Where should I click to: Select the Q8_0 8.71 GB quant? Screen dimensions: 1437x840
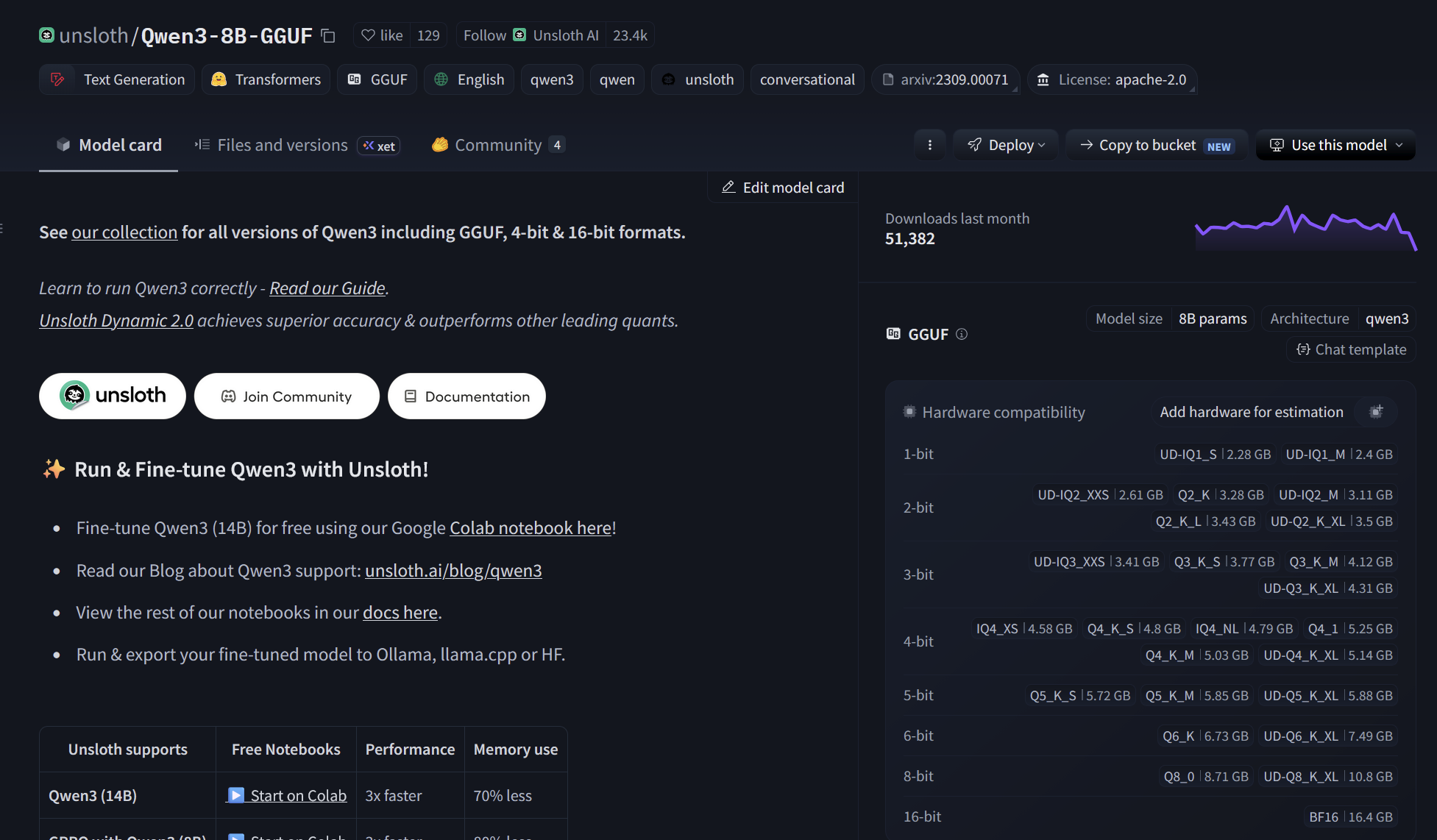pos(1206,777)
